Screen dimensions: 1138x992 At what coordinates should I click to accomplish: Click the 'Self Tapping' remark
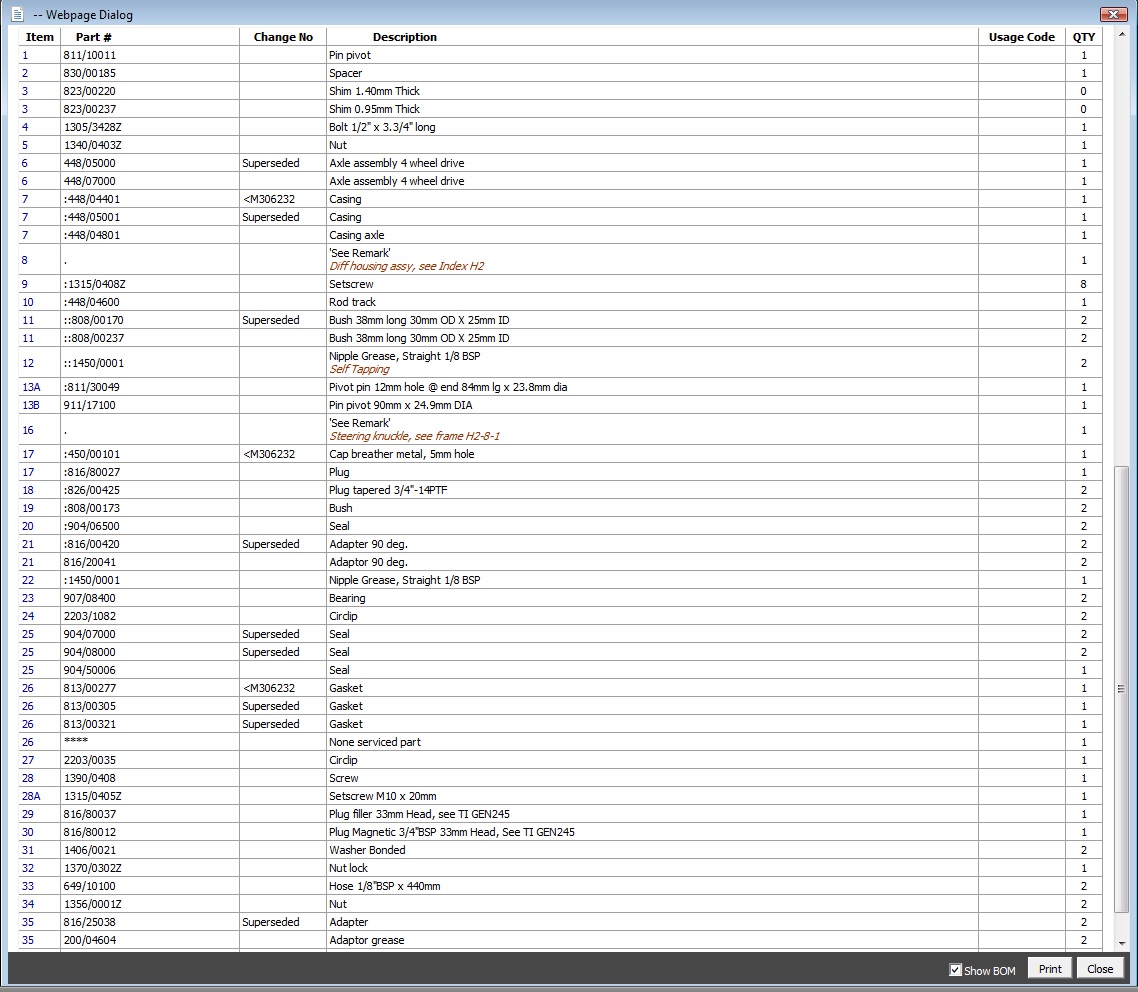(359, 369)
